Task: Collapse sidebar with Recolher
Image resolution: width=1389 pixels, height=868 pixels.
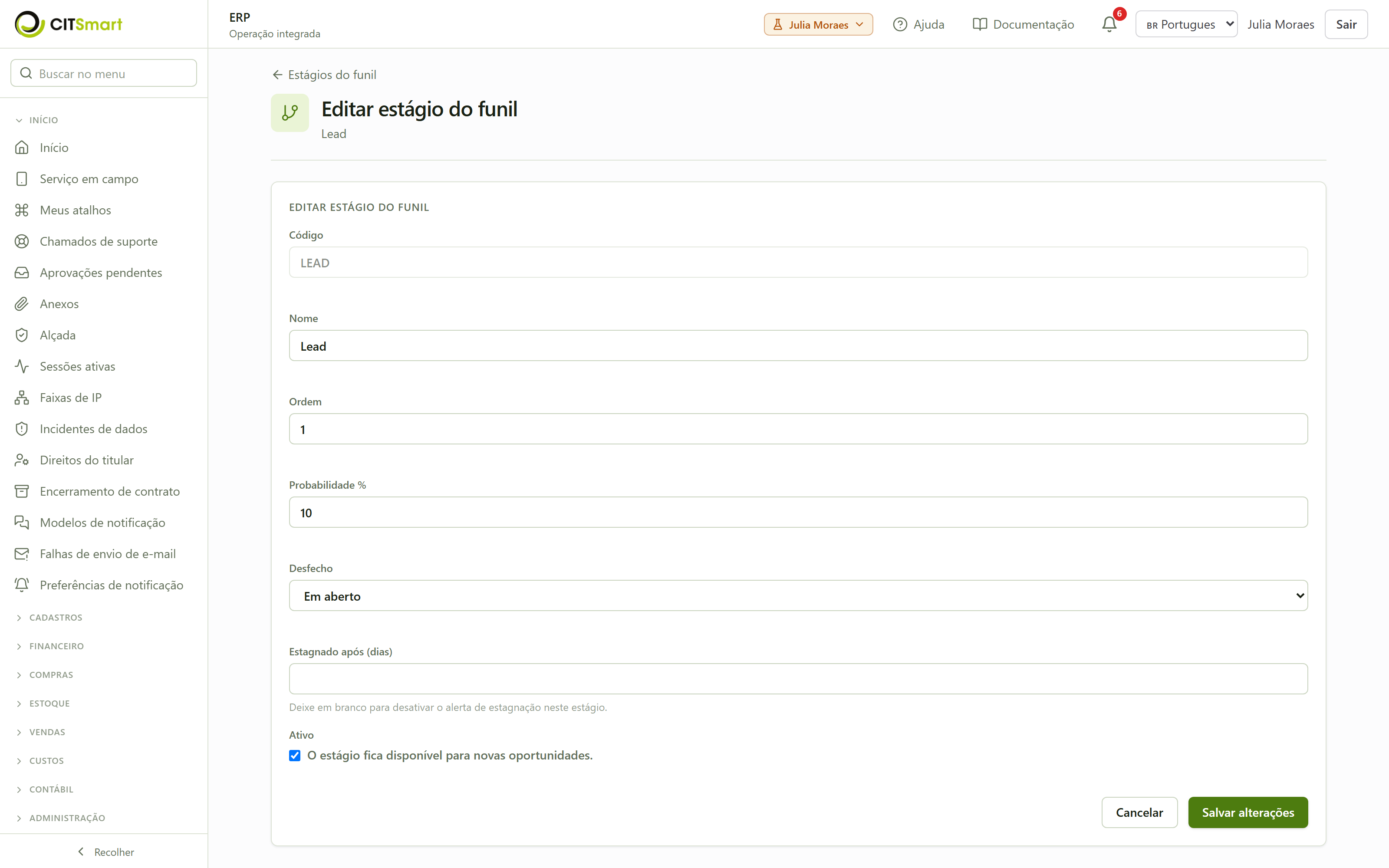Action: [x=105, y=852]
